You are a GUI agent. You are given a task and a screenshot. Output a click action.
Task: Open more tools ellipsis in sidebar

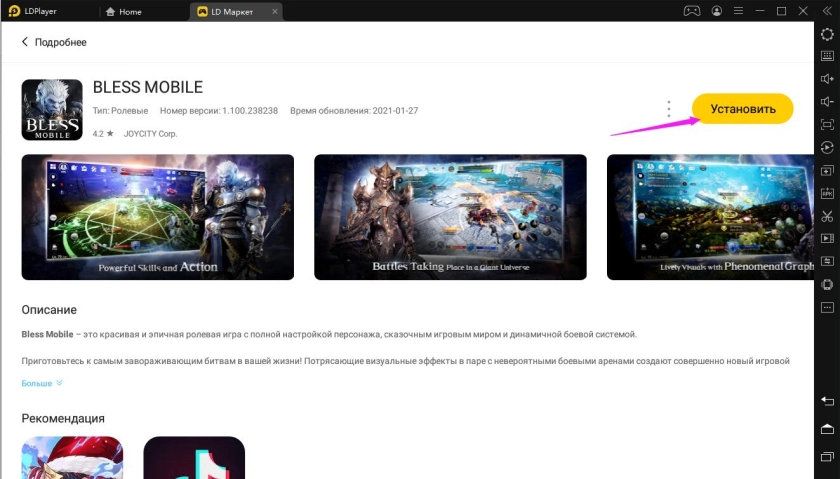(827, 308)
